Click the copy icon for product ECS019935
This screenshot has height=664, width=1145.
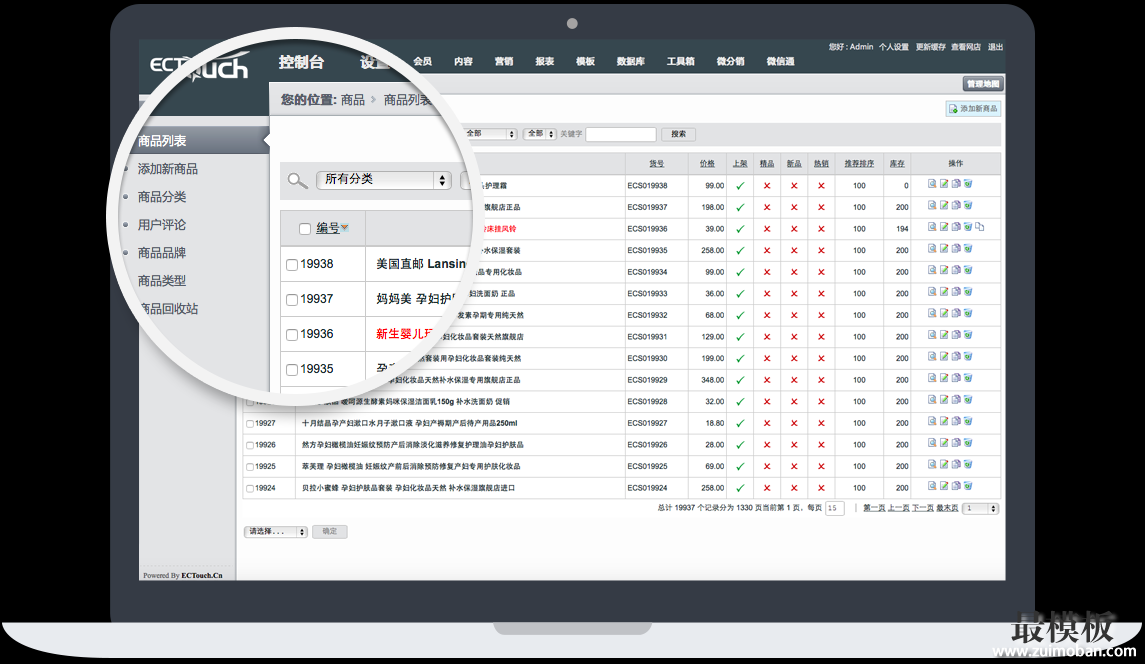pos(956,250)
